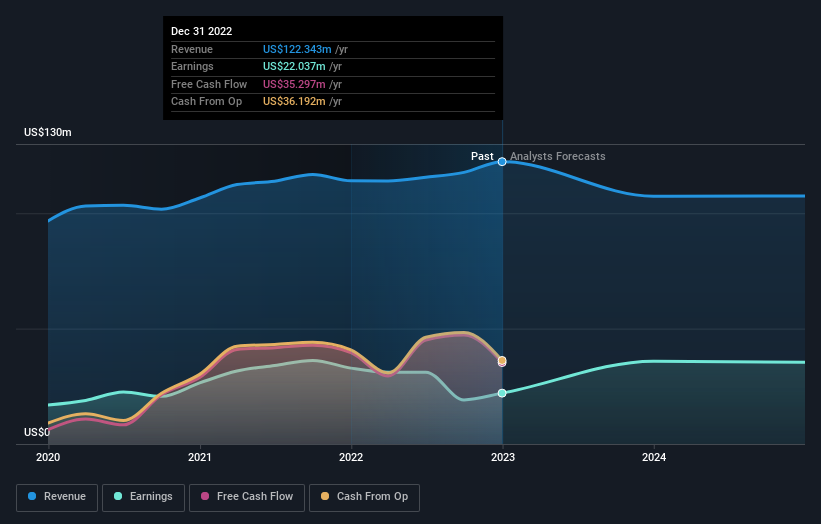This screenshot has height=524, width=821.
Task: Click the 2023 x-axis label
Action: (x=503, y=458)
